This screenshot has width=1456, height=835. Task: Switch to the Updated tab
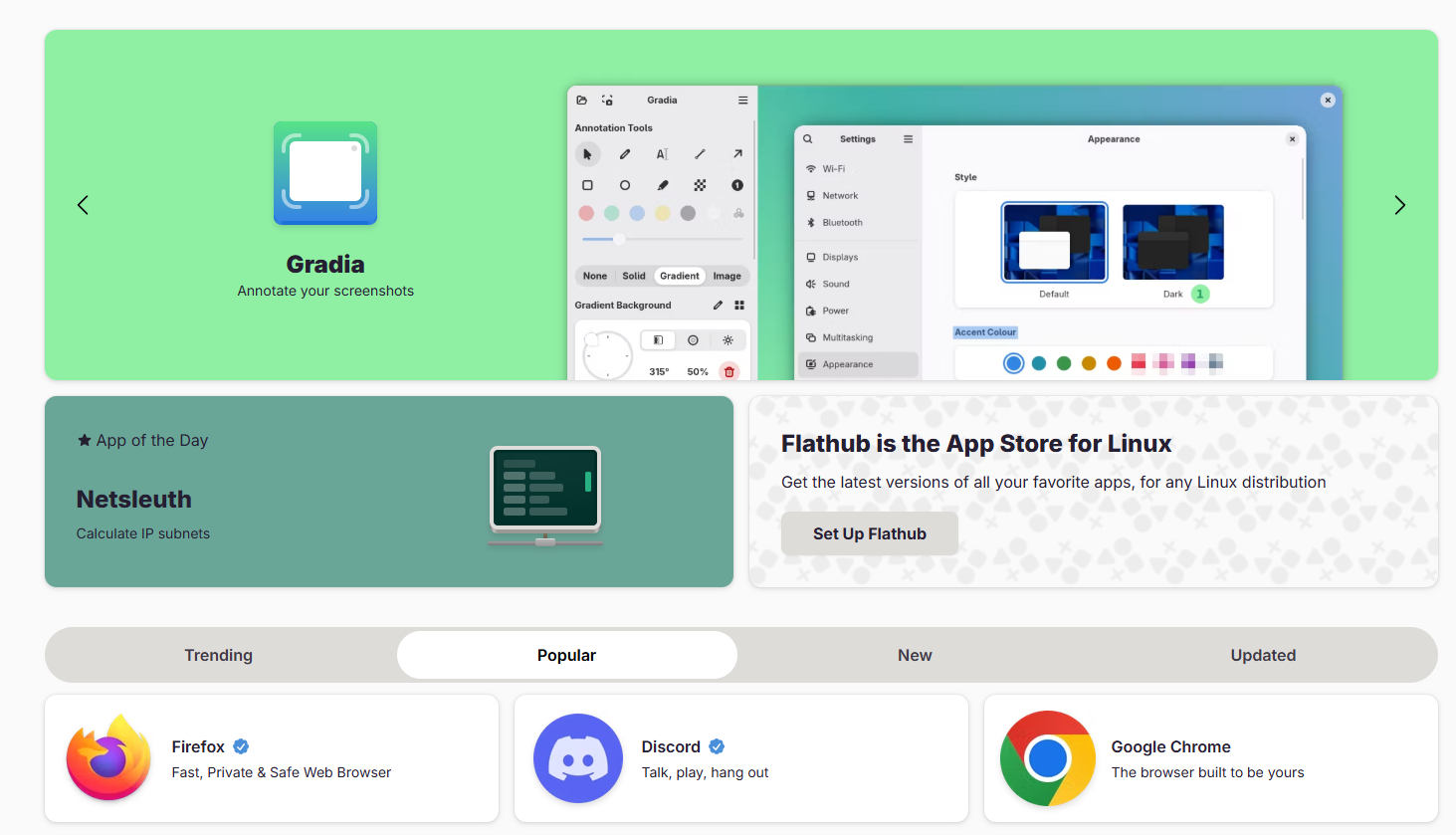coord(1264,655)
